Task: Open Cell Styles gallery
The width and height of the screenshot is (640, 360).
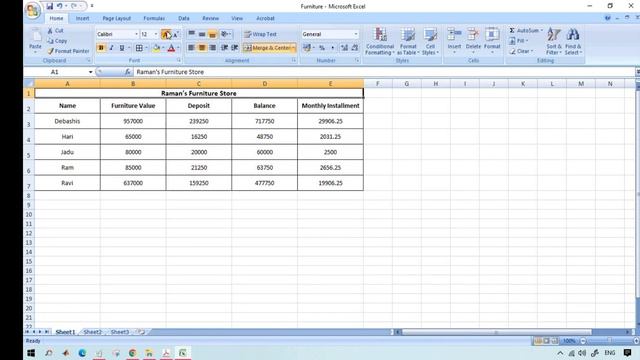Action: 430,41
